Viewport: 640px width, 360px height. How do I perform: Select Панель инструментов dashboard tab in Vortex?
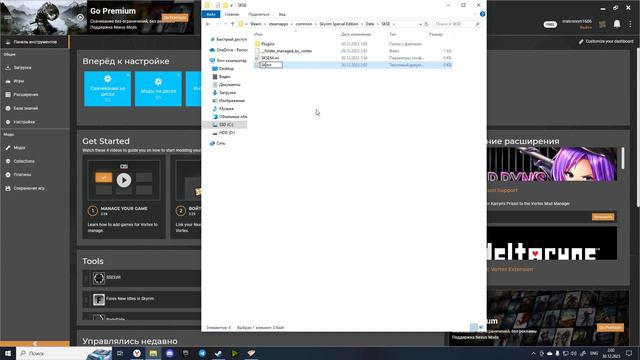point(35,42)
